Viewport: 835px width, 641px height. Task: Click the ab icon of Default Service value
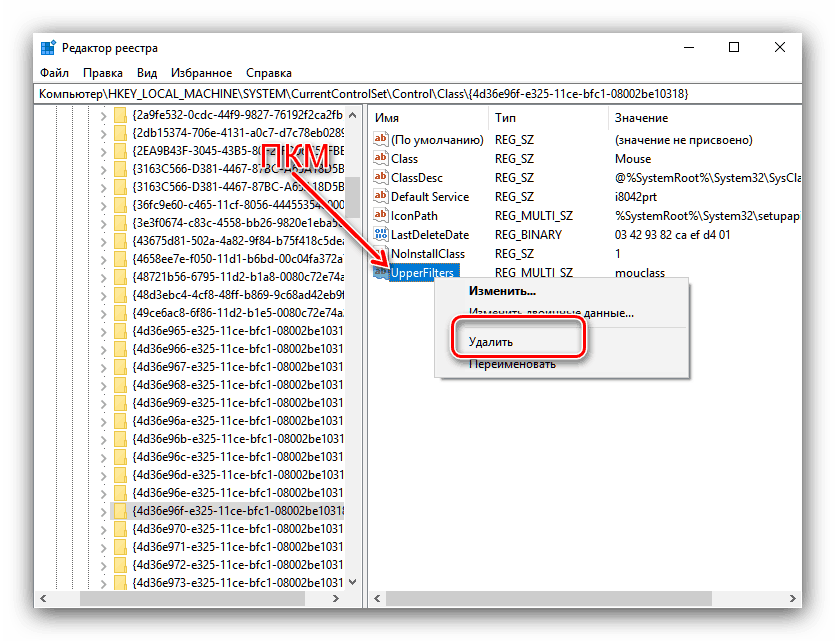(x=380, y=196)
